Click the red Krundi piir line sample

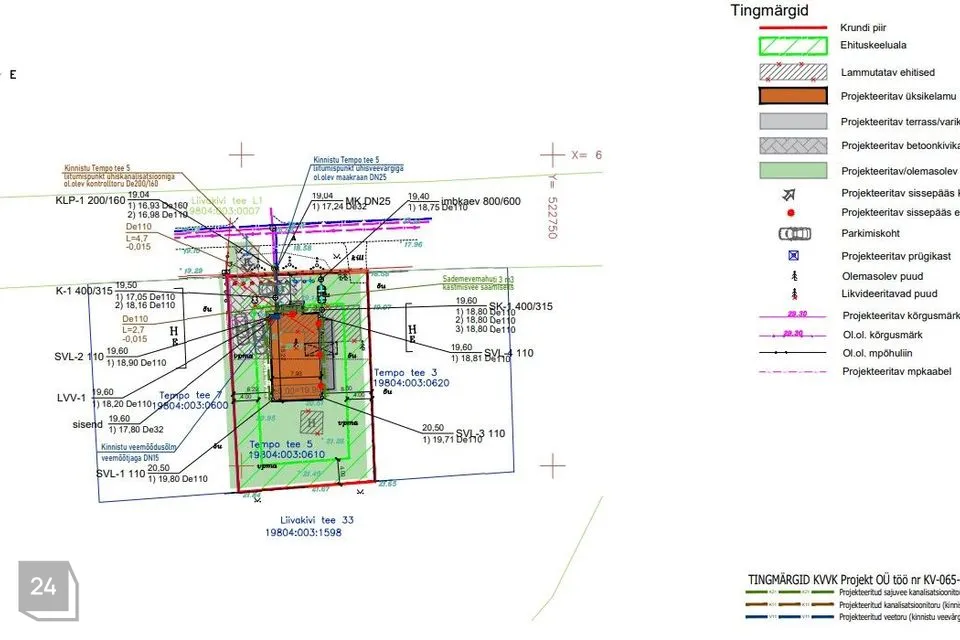pos(793,28)
